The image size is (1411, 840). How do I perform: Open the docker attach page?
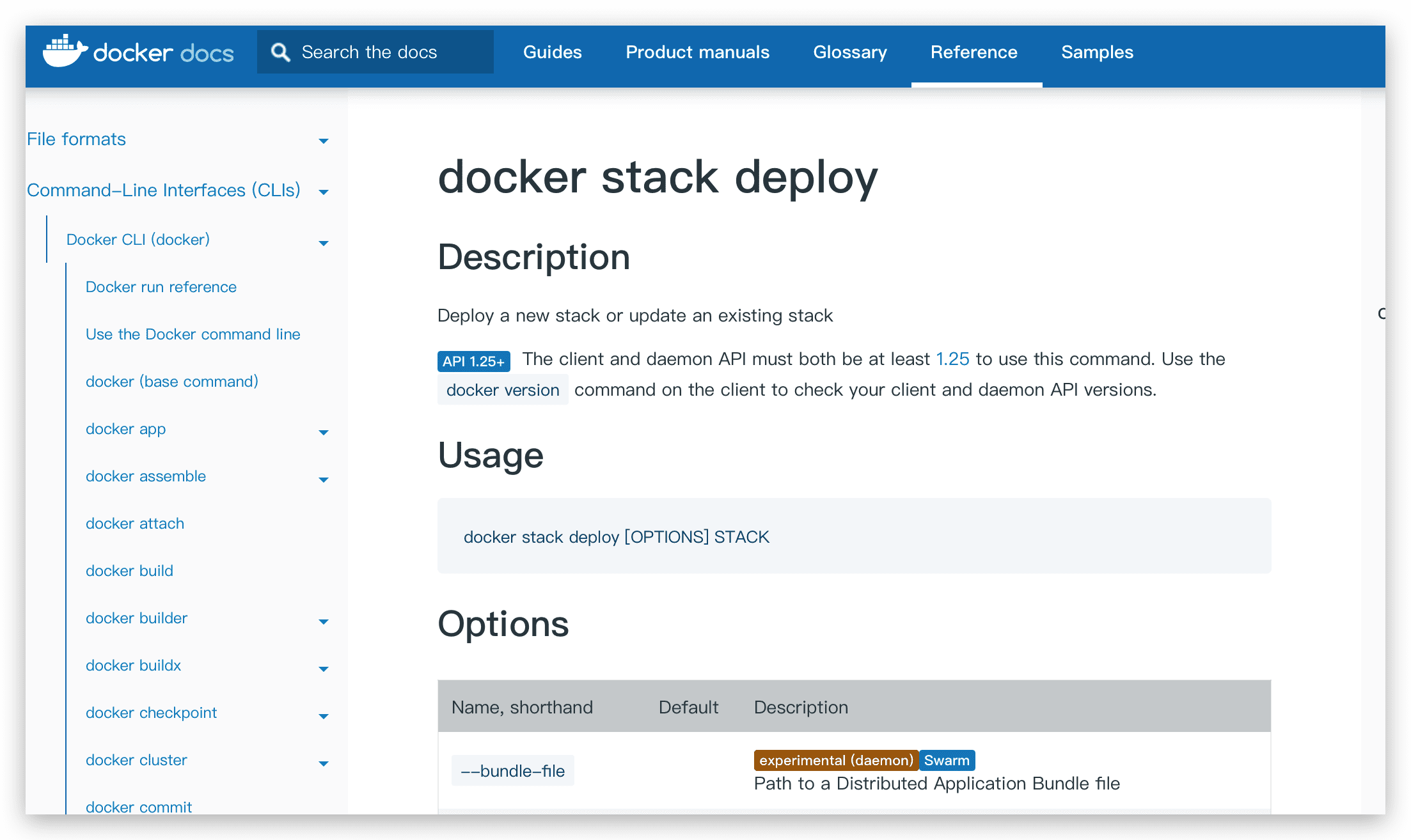(135, 524)
